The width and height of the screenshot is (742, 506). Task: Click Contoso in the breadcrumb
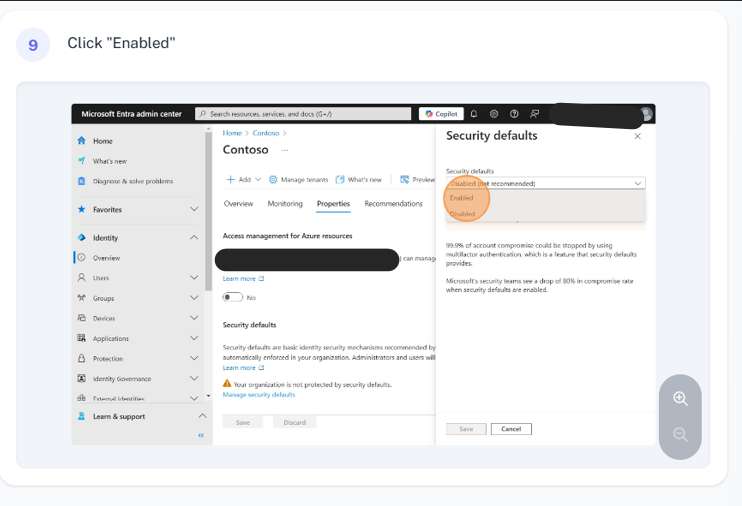point(265,133)
